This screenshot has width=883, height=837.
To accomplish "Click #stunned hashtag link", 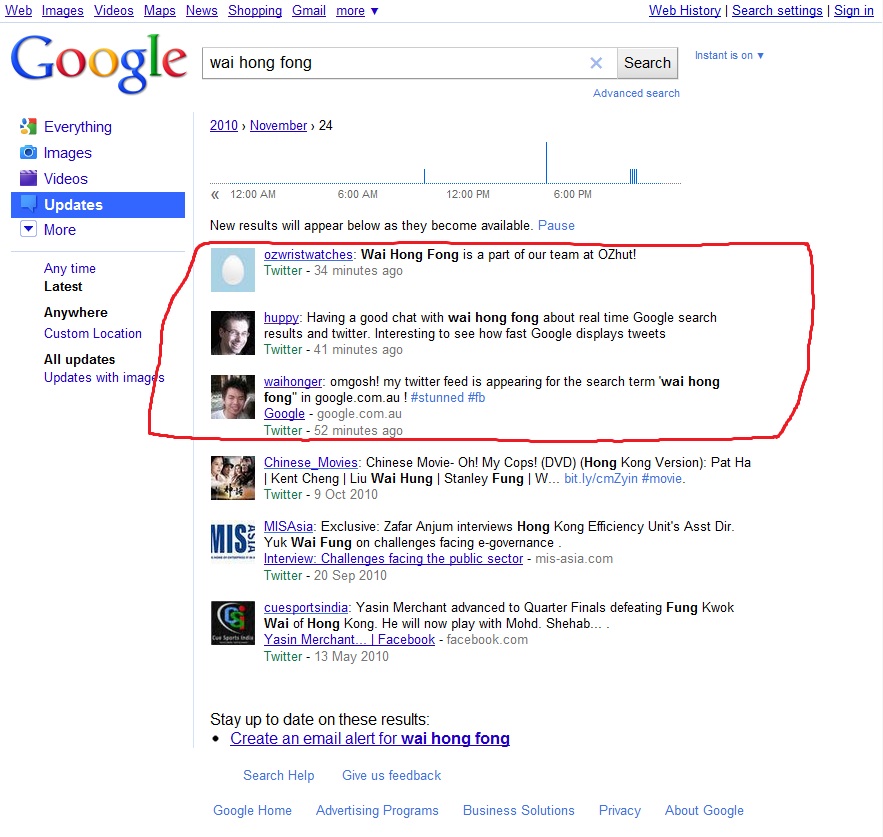I will (437, 398).
